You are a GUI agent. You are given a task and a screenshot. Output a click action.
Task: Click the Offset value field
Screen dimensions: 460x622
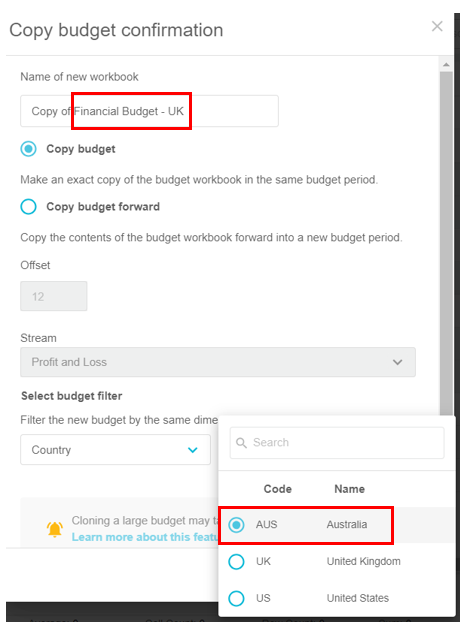point(54,296)
